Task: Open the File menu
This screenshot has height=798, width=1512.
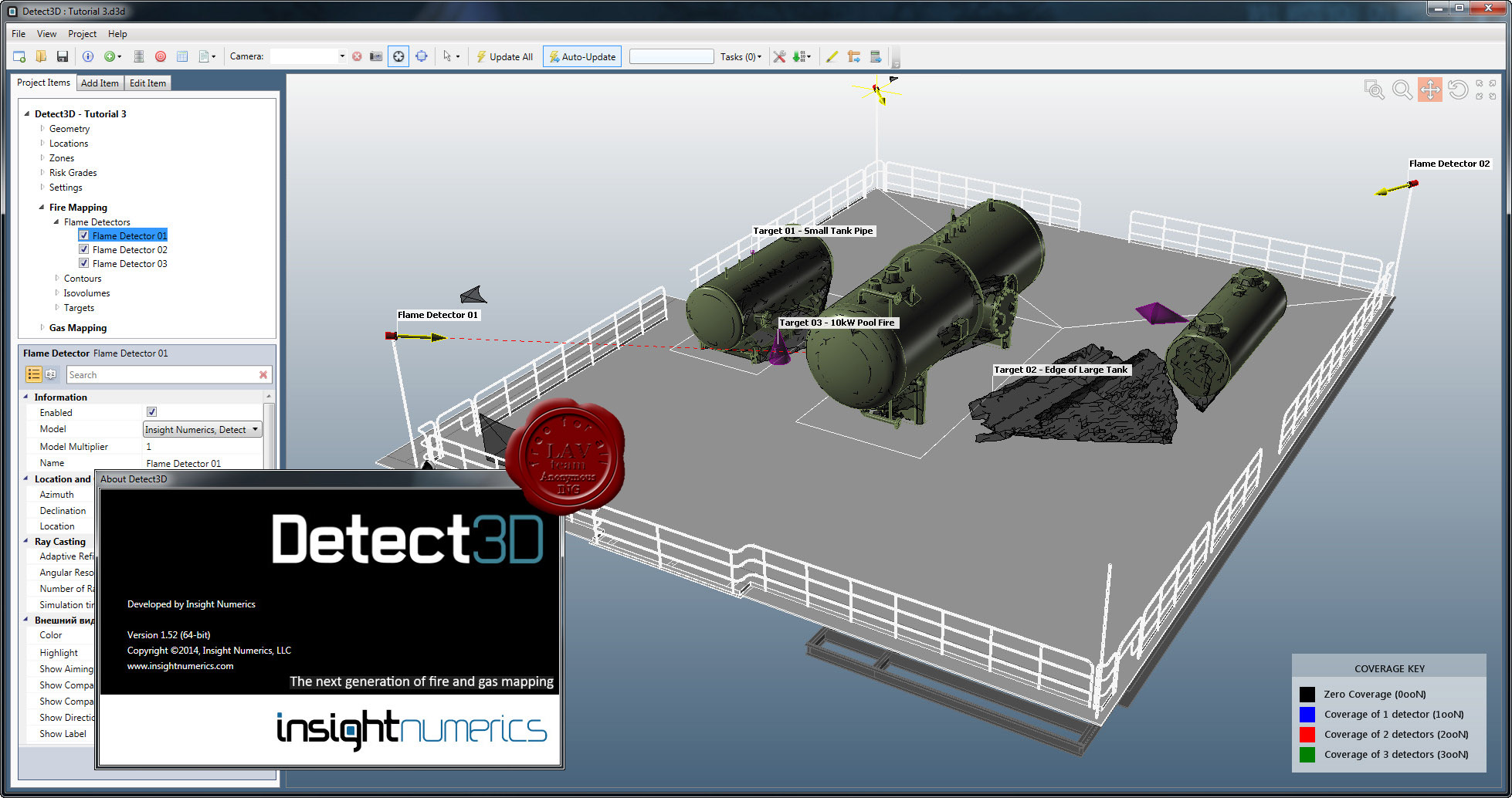Action: [x=19, y=33]
